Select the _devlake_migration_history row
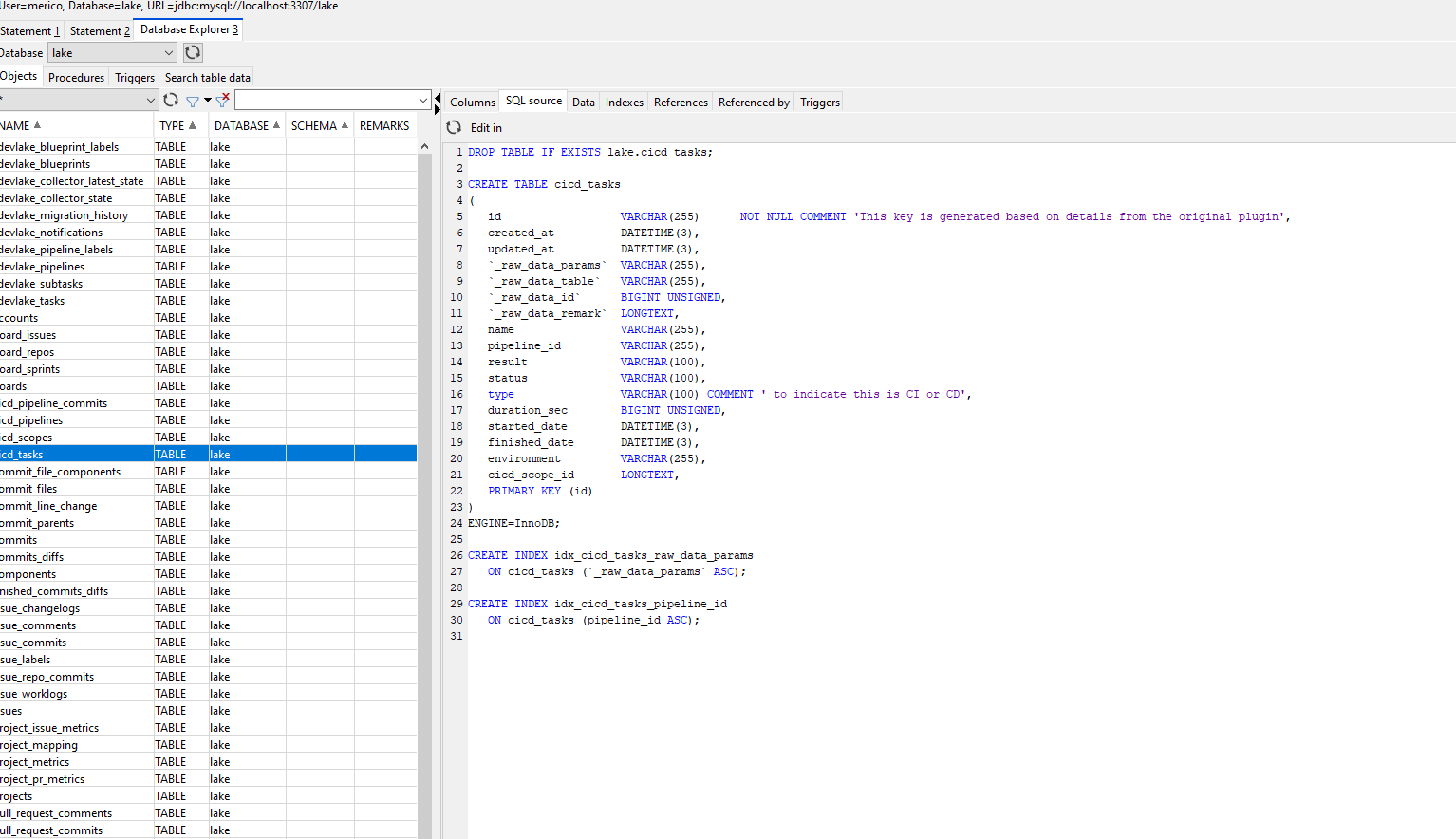The height and width of the screenshot is (839, 1456). coord(208,214)
